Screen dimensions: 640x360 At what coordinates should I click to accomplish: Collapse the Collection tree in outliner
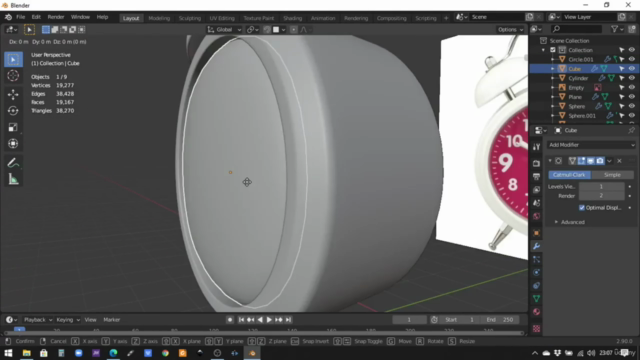[543, 50]
